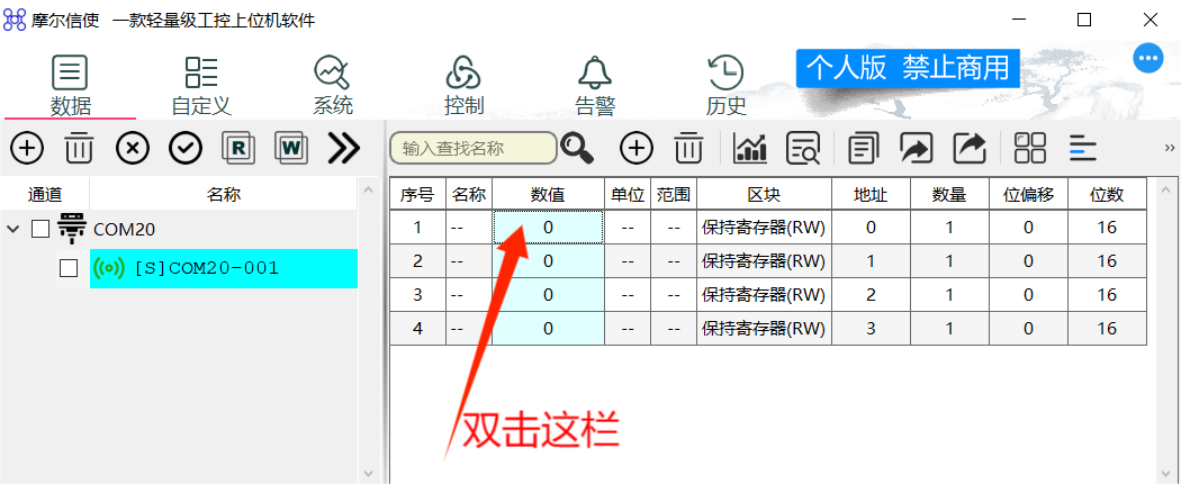Open the 历史 history tab
1183x490 pixels.
coord(726,85)
